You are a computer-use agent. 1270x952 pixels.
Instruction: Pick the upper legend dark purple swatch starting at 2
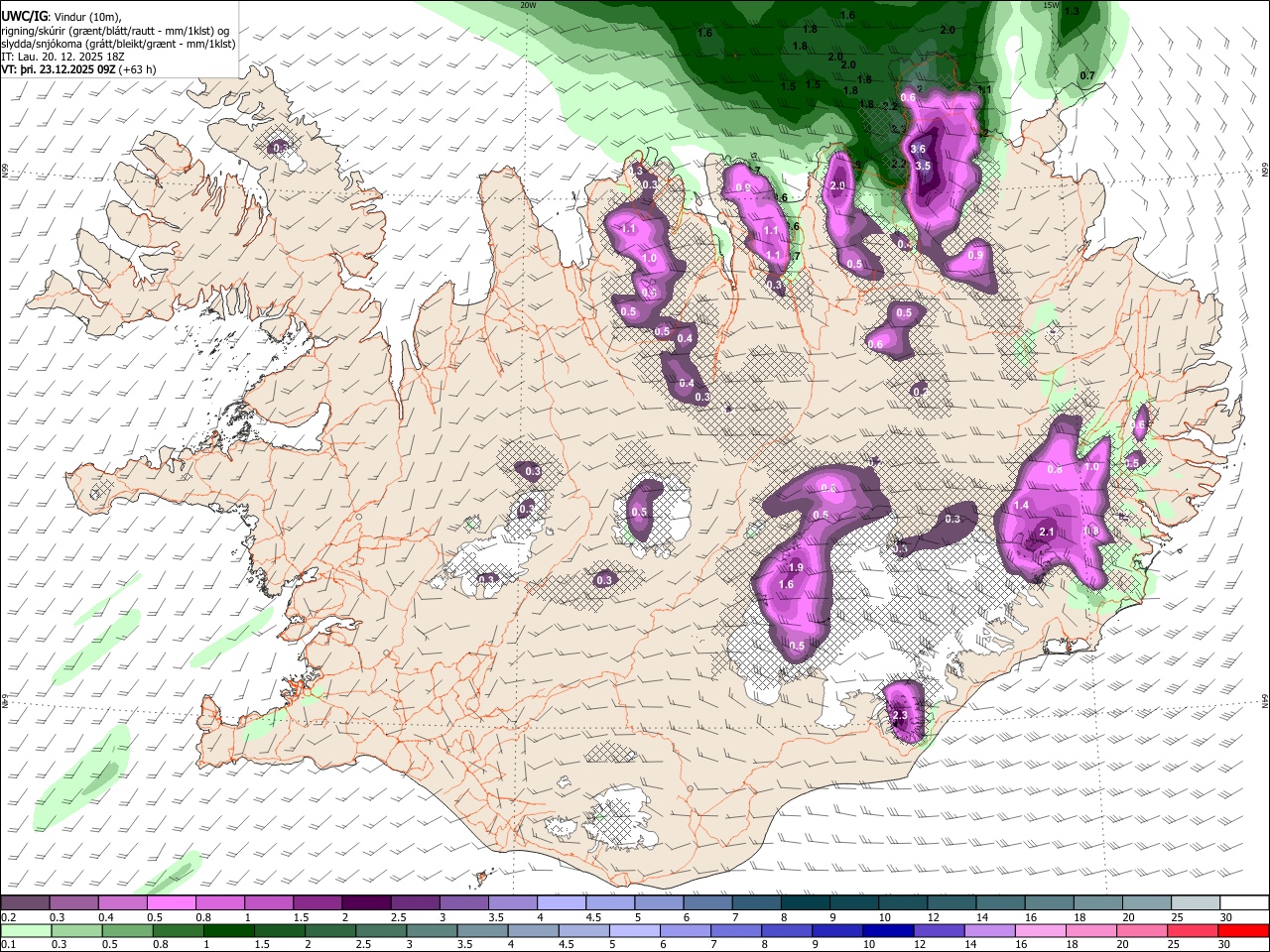point(366,903)
